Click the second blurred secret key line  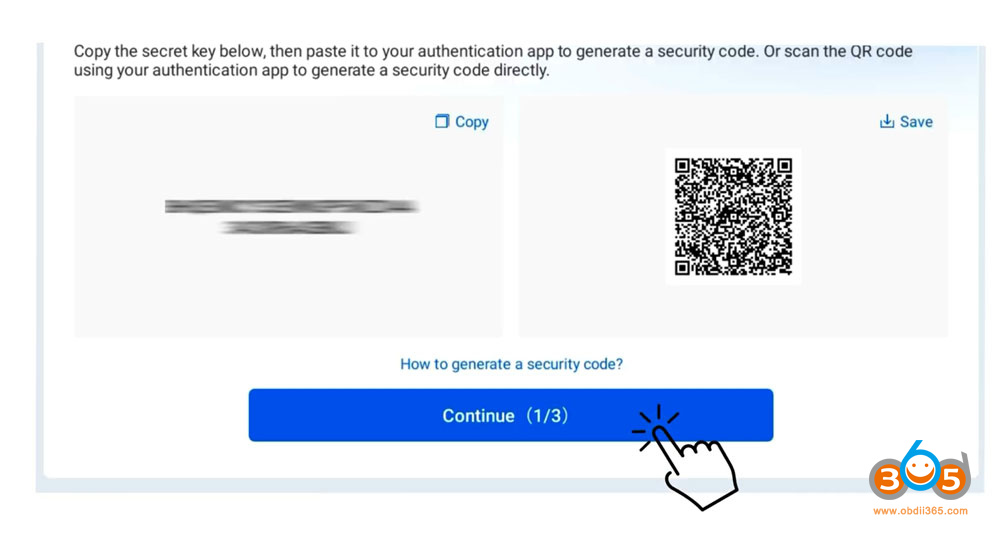pos(289,228)
